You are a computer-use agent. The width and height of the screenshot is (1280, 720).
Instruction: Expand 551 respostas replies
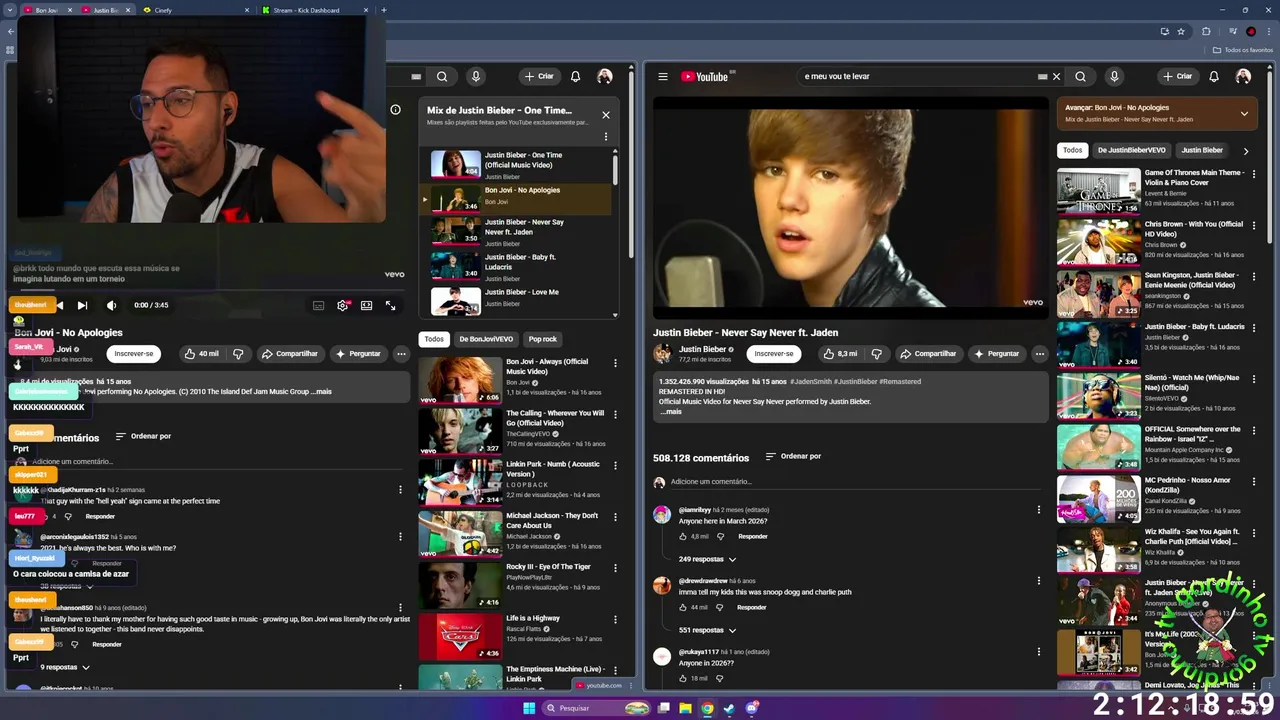[x=707, y=630]
